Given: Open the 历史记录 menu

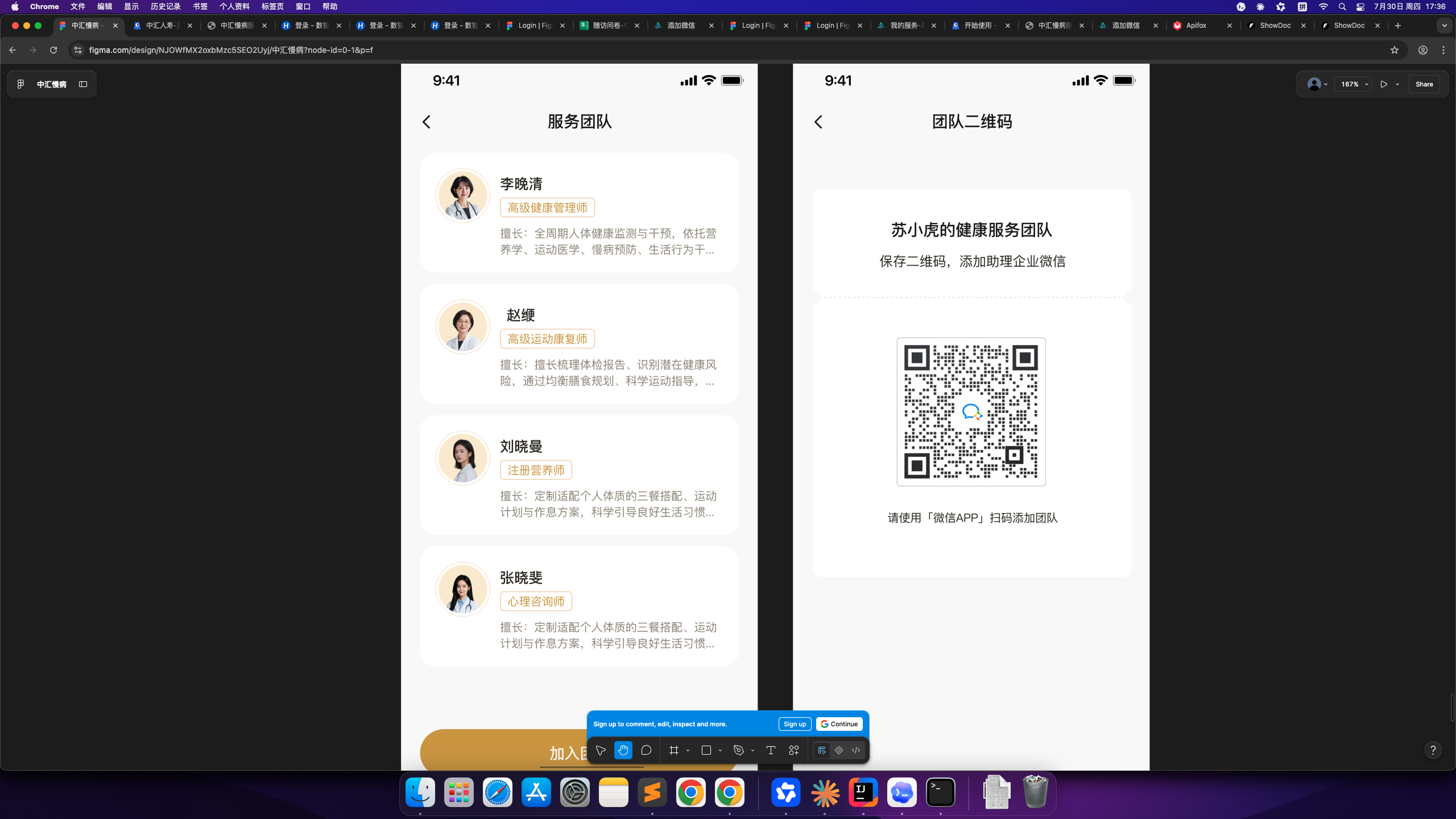Looking at the screenshot, I should (x=166, y=7).
